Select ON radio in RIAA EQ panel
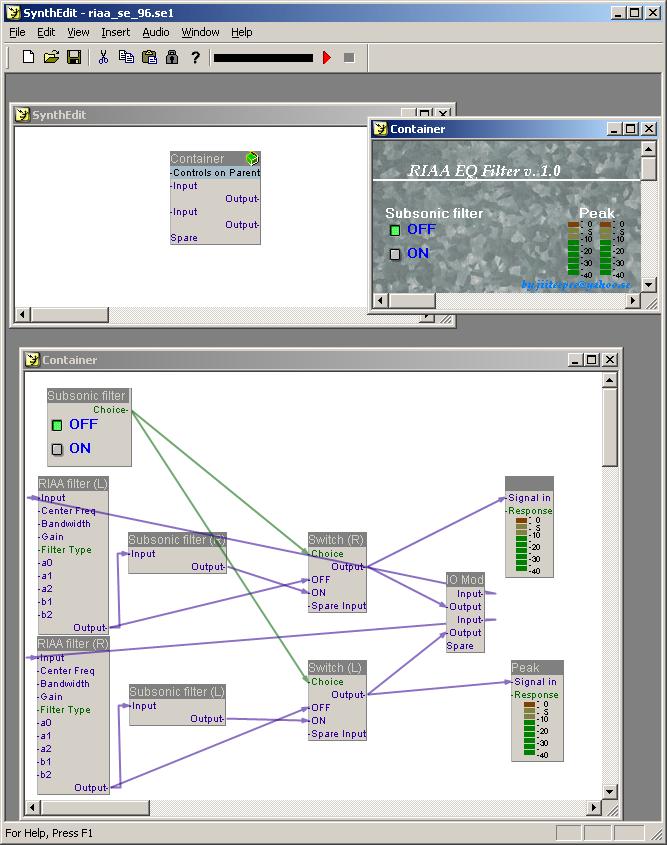 395,254
